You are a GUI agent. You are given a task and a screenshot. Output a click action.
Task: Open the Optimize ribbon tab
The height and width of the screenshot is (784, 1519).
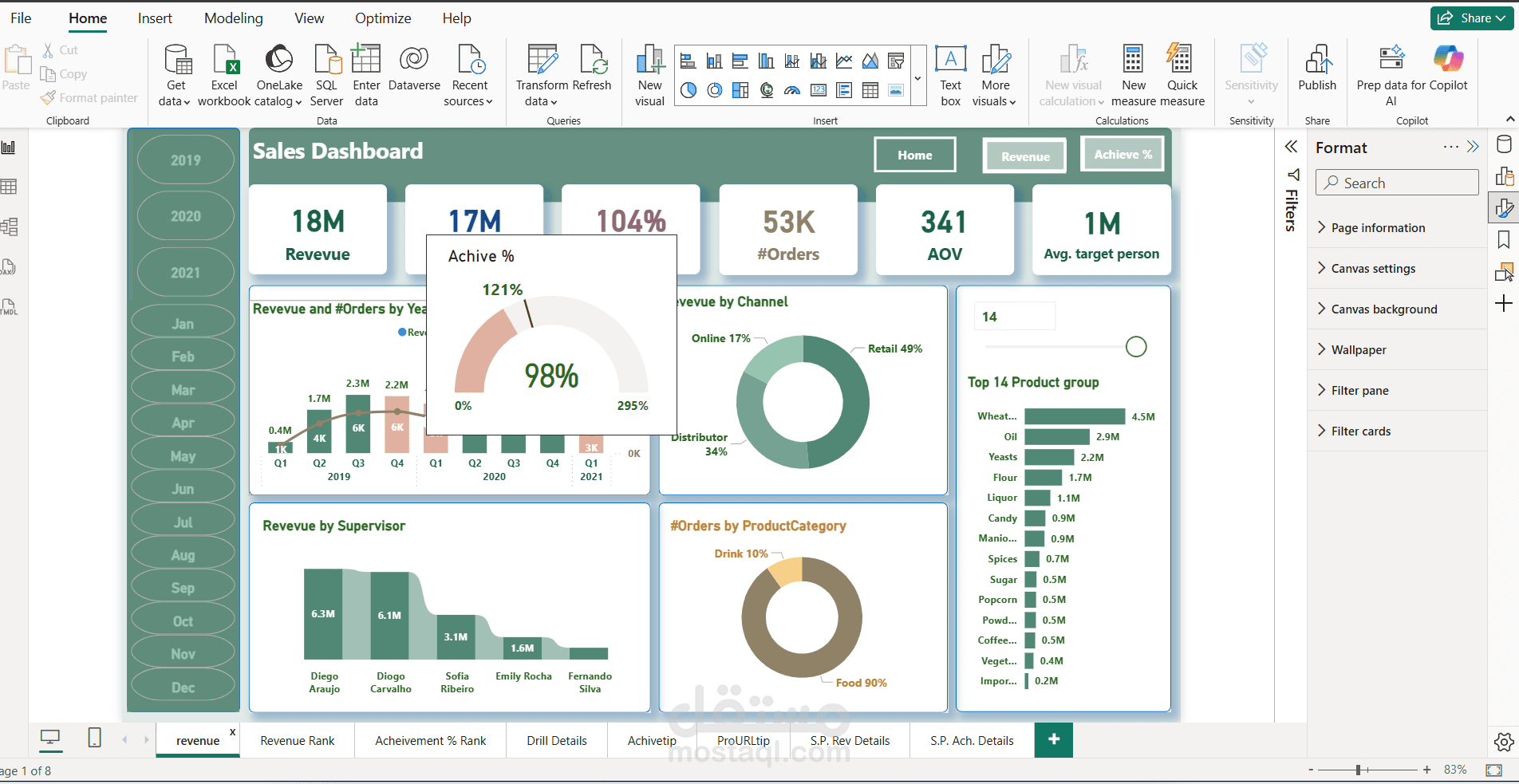click(383, 18)
